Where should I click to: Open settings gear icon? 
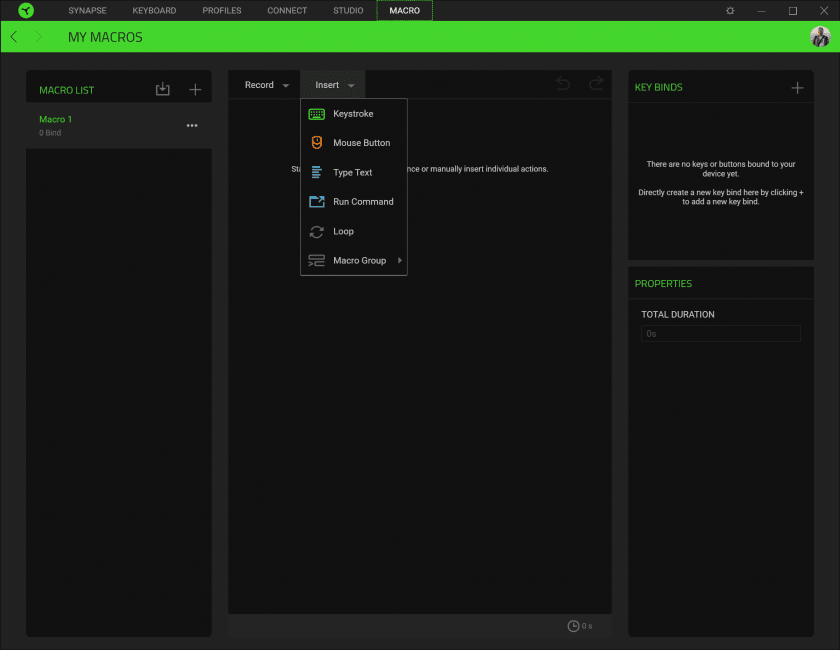tap(730, 11)
